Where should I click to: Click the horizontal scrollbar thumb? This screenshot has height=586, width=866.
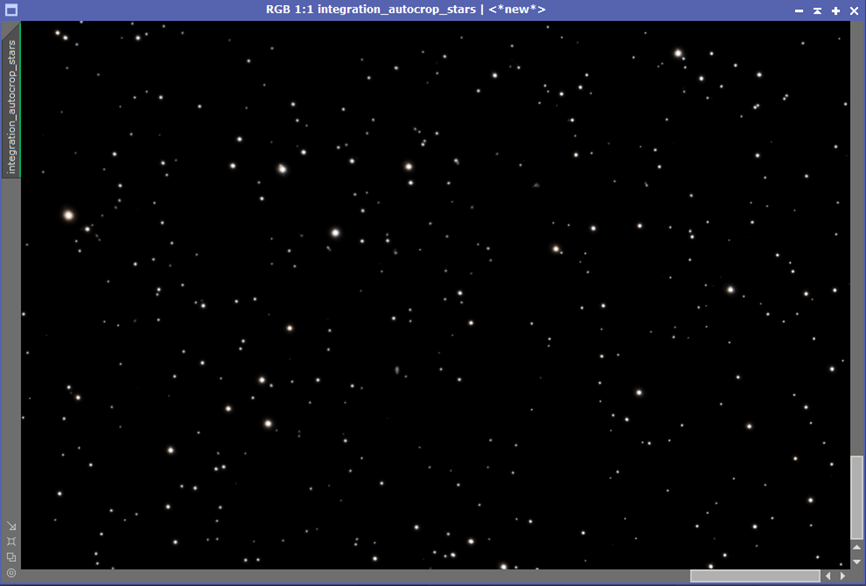pyautogui.click(x=754, y=576)
